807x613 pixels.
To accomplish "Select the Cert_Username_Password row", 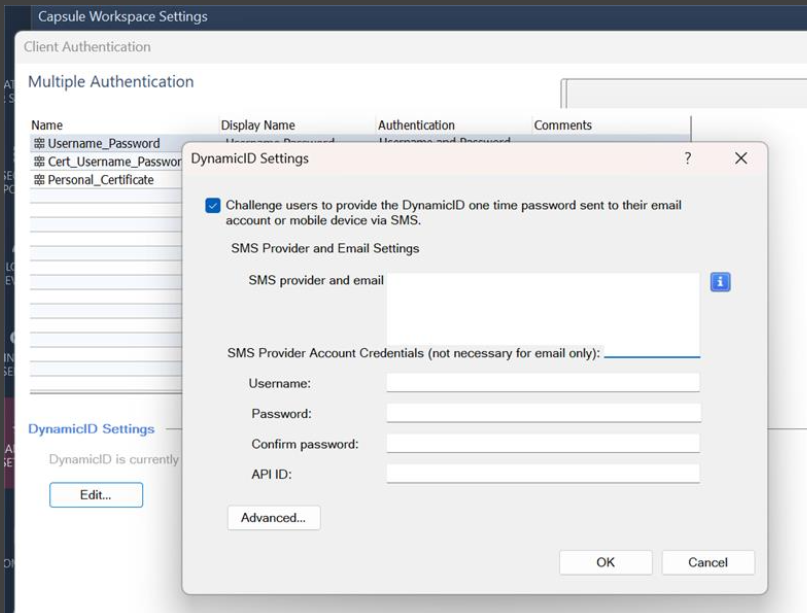I will click(x=106, y=162).
